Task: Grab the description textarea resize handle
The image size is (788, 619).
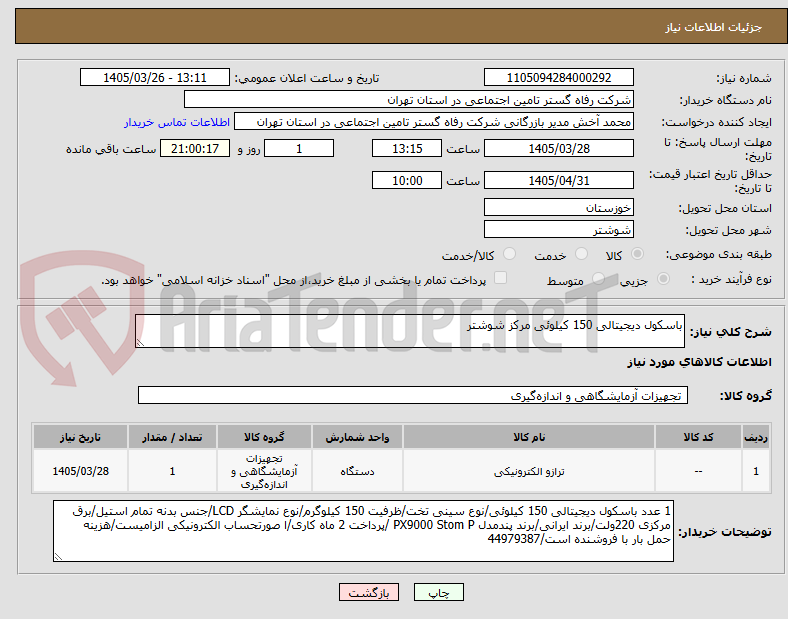Action: pos(140,343)
